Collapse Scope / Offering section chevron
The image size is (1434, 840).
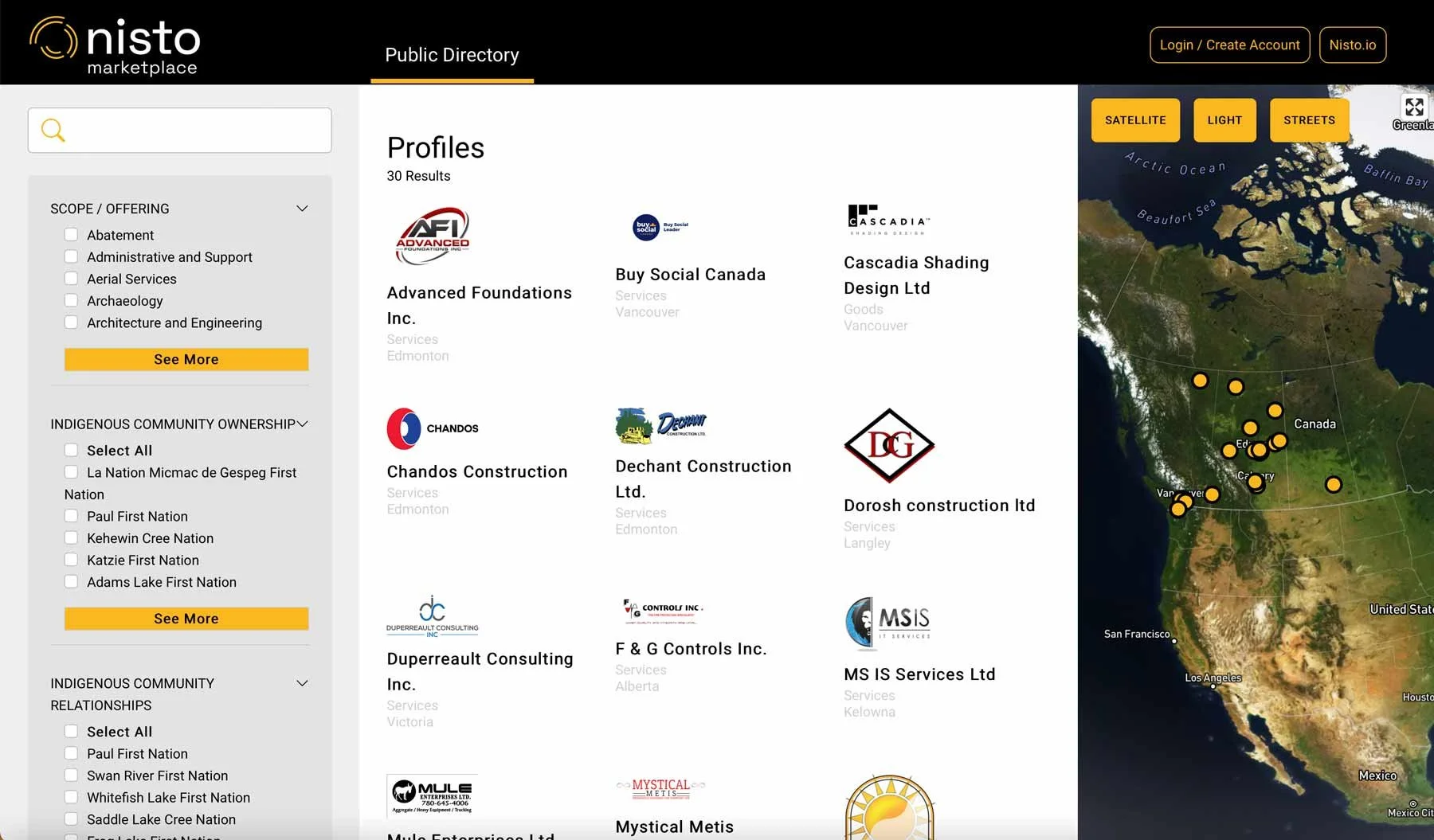(x=302, y=209)
